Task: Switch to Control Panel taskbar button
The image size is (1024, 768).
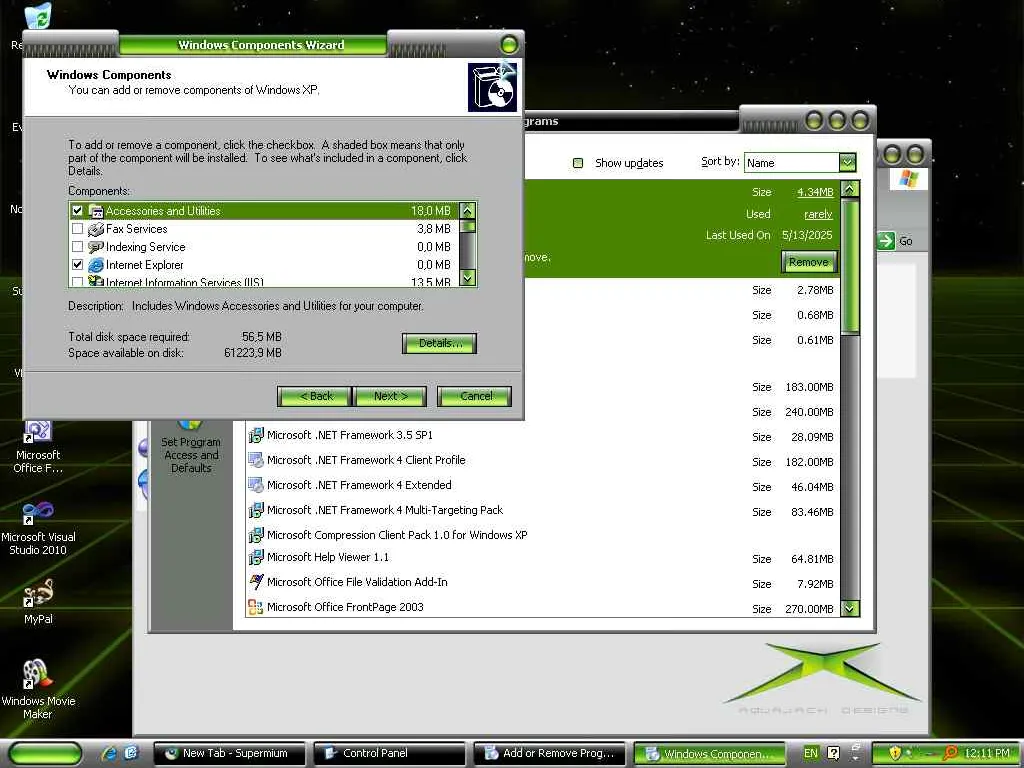Action: click(x=389, y=754)
